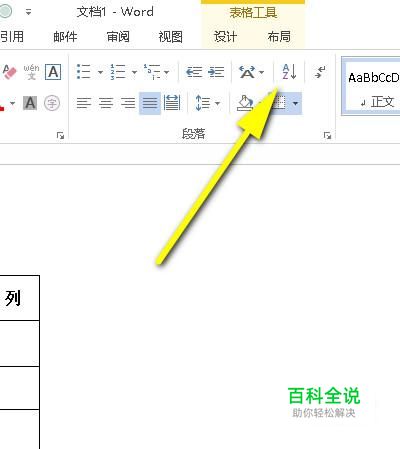Open the References (引用) tab
This screenshot has width=400, height=449.
coord(12,36)
